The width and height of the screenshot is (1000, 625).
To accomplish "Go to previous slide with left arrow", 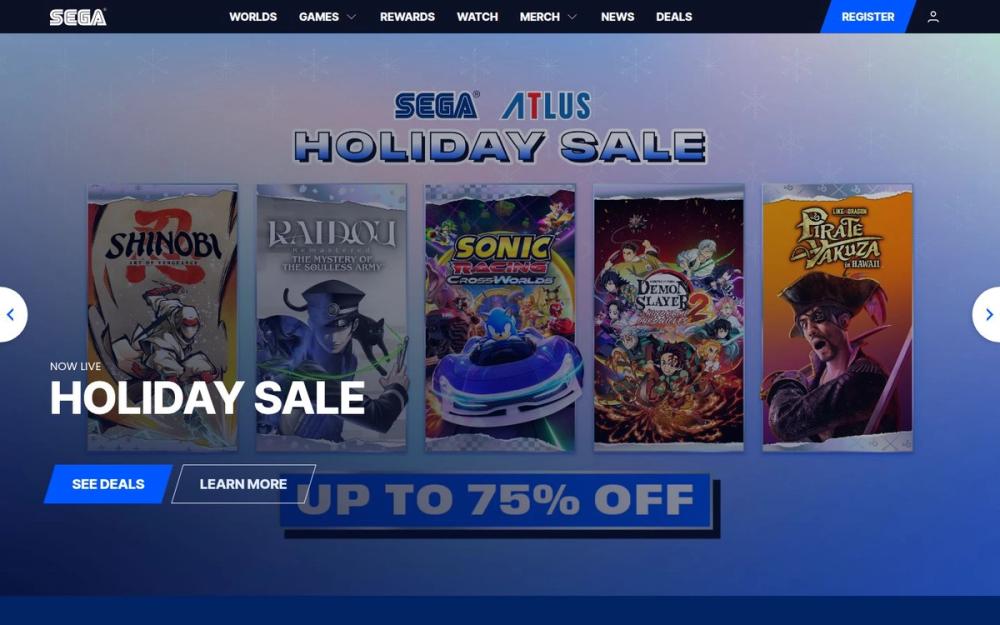I will (10, 314).
